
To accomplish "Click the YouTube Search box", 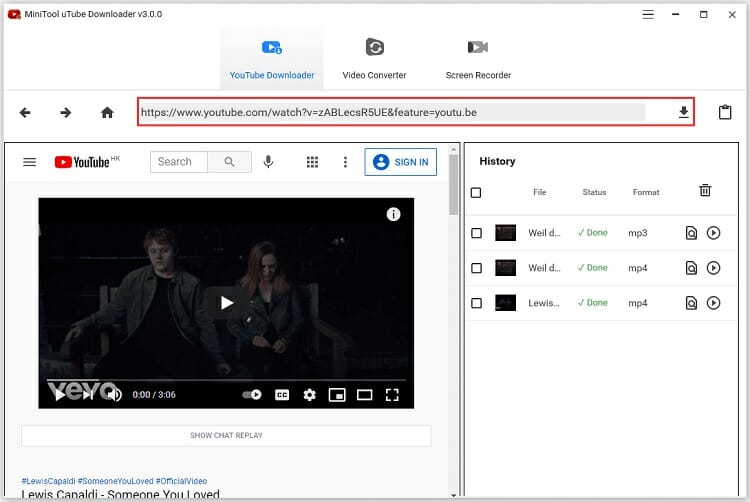I will click(179, 162).
